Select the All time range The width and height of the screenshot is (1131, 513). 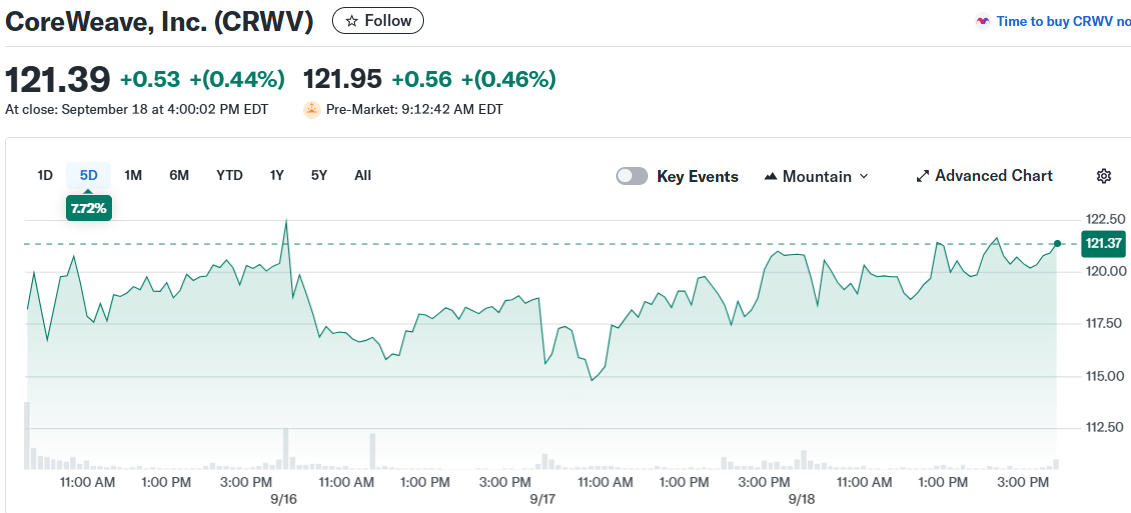[x=363, y=175]
